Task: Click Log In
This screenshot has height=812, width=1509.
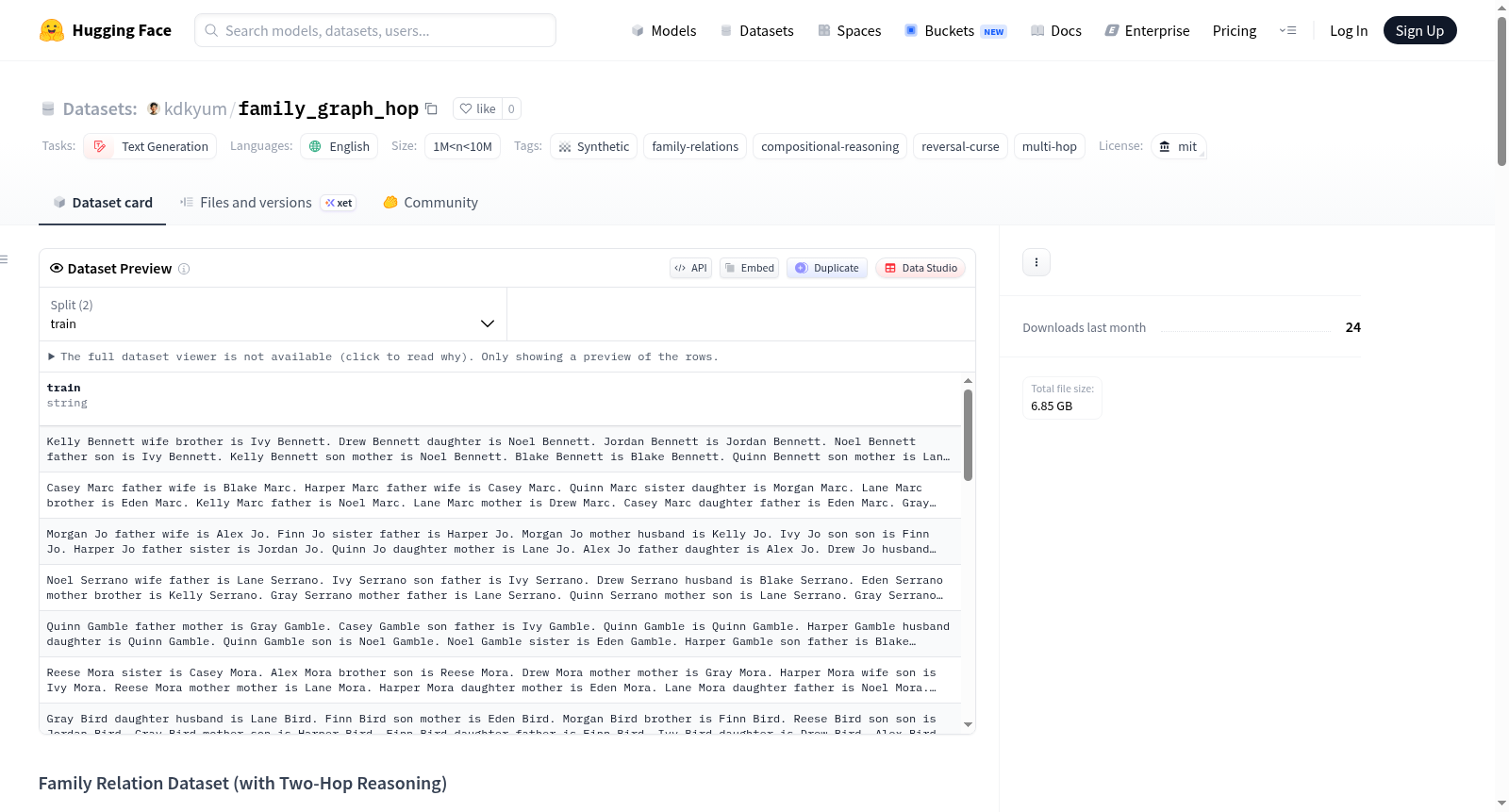Action: tap(1349, 30)
